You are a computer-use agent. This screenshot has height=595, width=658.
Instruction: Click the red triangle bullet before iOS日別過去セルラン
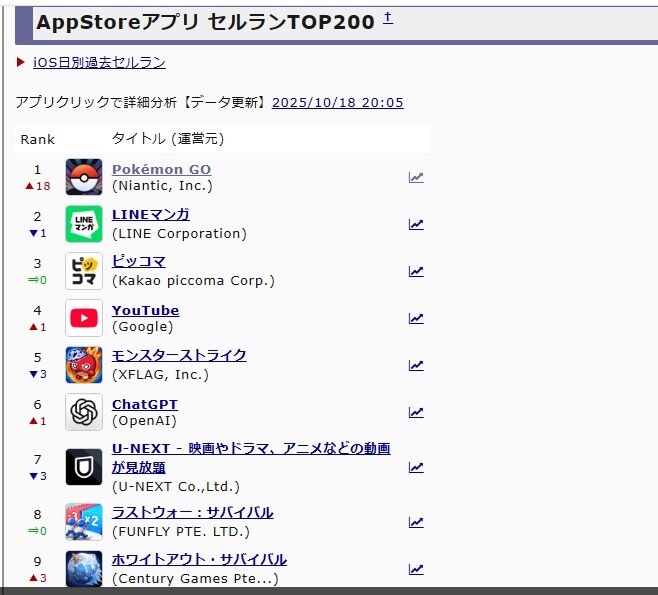coord(21,62)
